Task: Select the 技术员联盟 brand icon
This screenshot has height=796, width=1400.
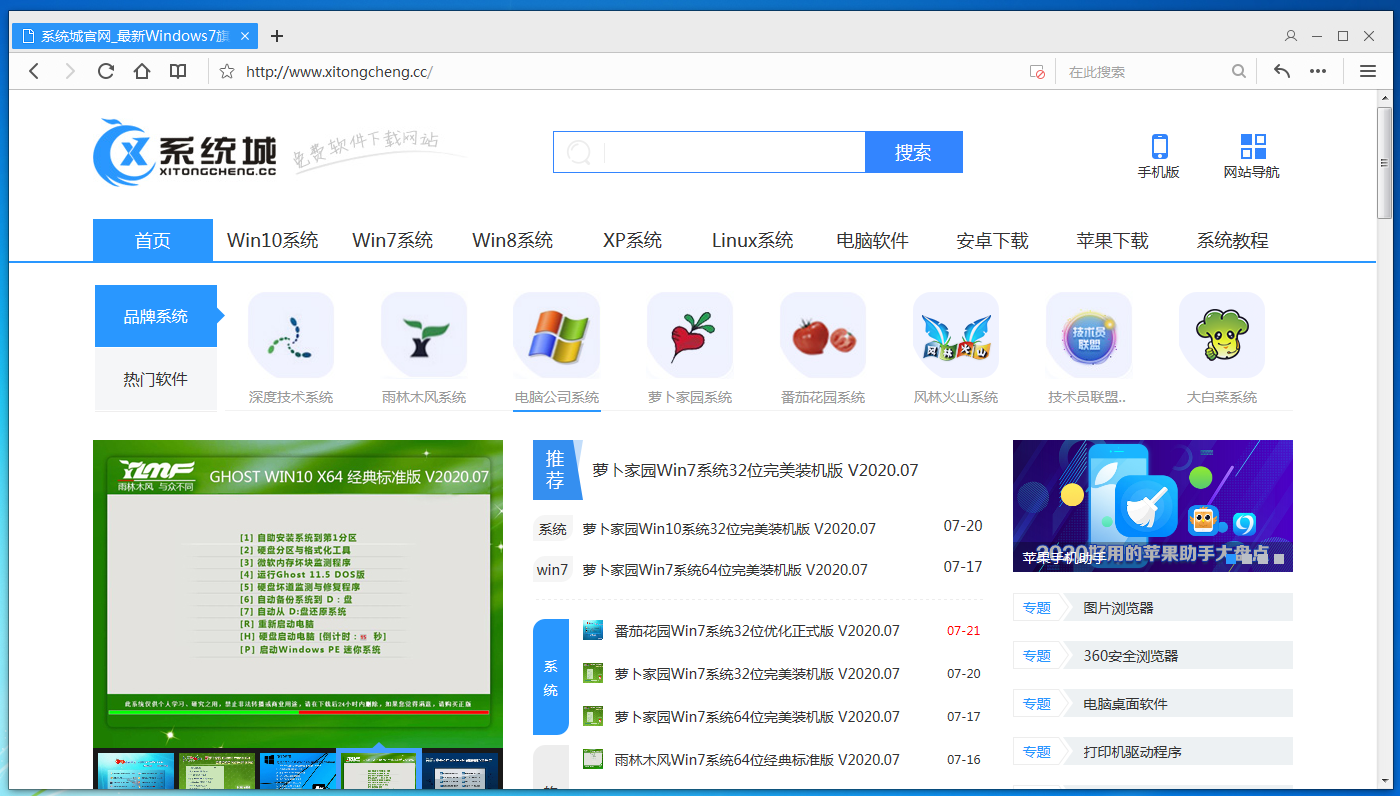Action: coord(1089,335)
